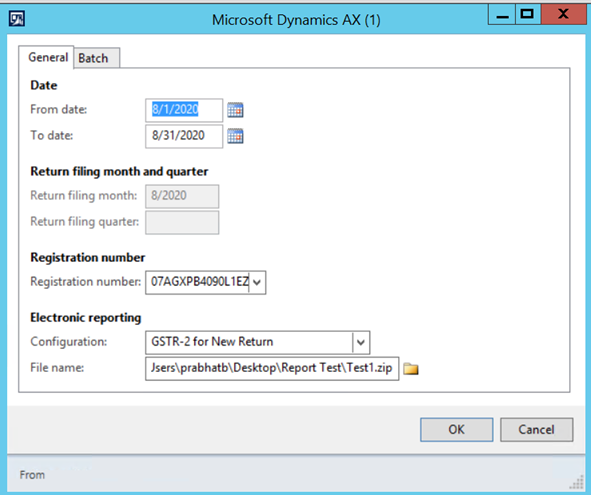Click the window resize grip in corner
The width and height of the screenshot is (591, 495).
576,483
